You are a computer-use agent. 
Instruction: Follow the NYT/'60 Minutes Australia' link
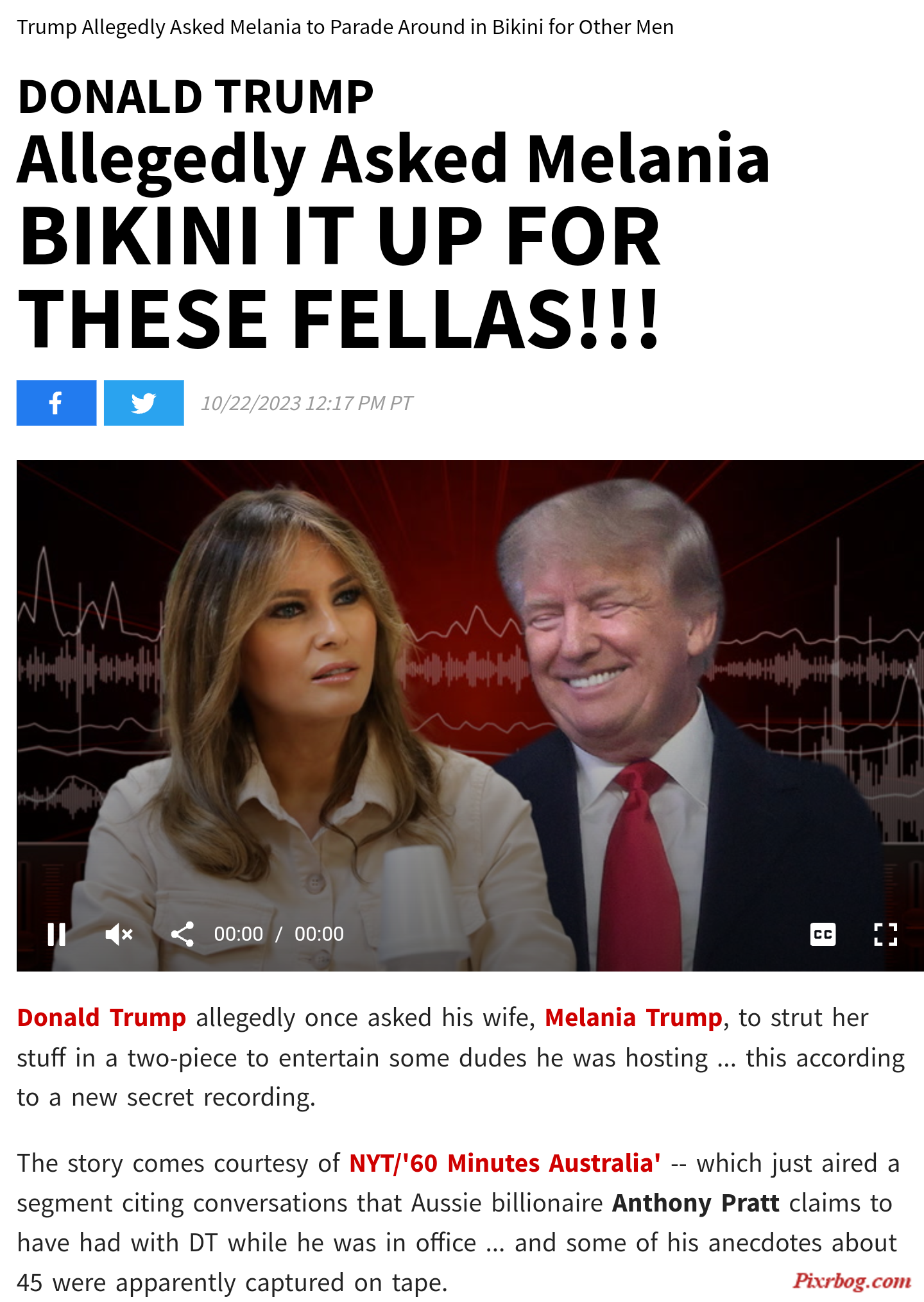505,1163
